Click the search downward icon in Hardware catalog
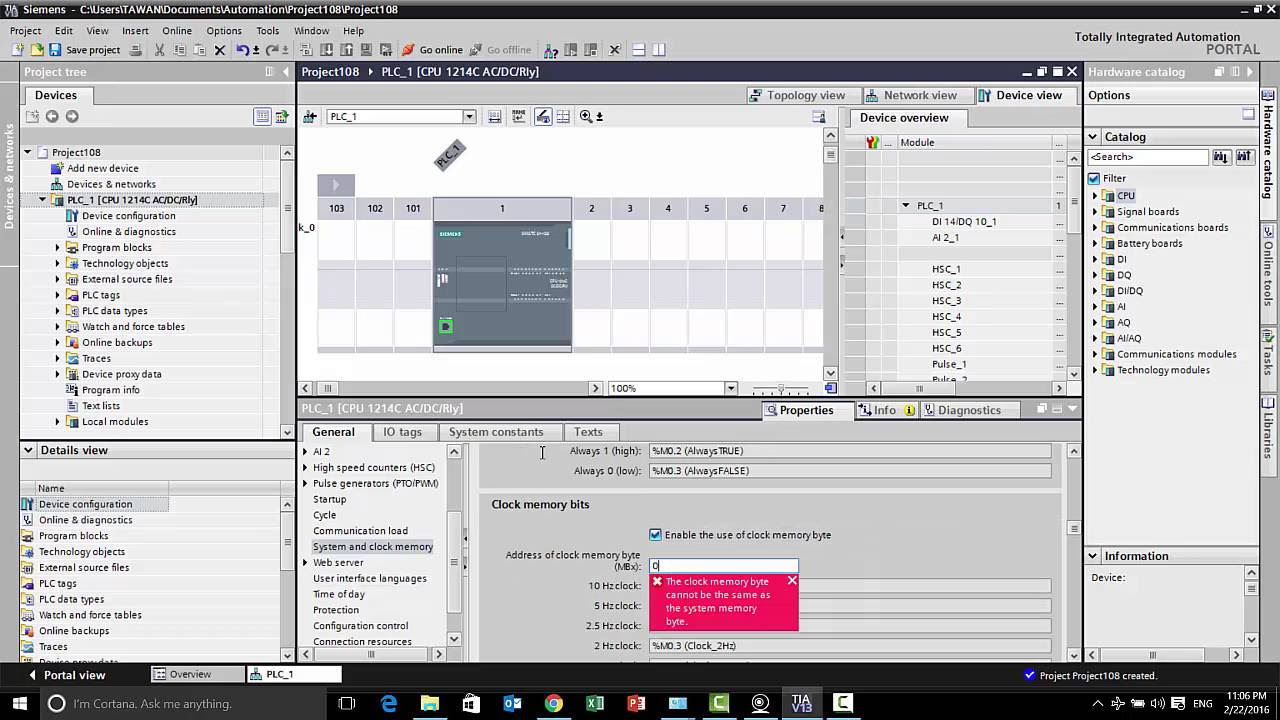Viewport: 1280px width, 720px height. coord(1221,157)
